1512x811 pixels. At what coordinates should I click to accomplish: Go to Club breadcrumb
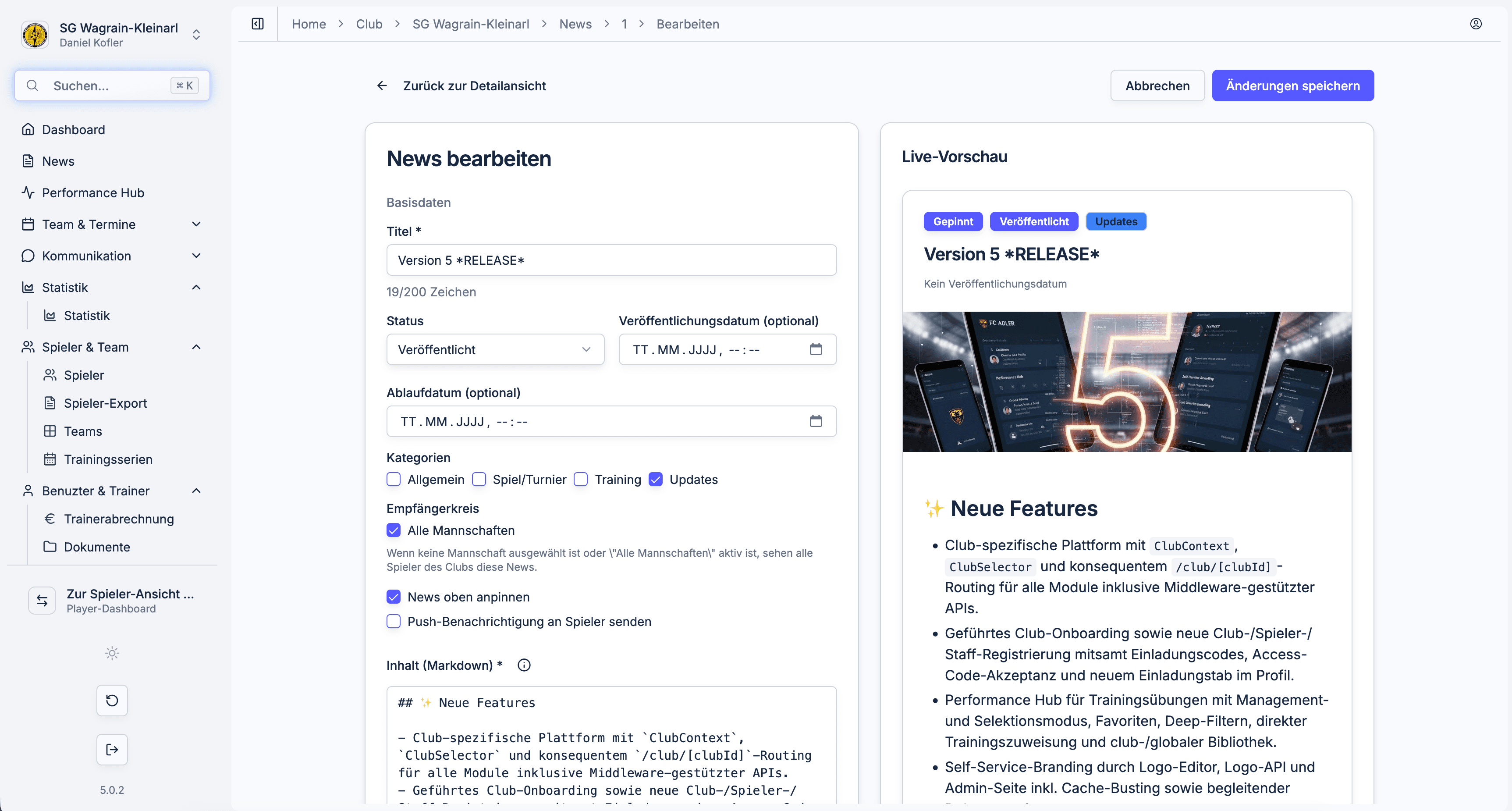tap(369, 24)
